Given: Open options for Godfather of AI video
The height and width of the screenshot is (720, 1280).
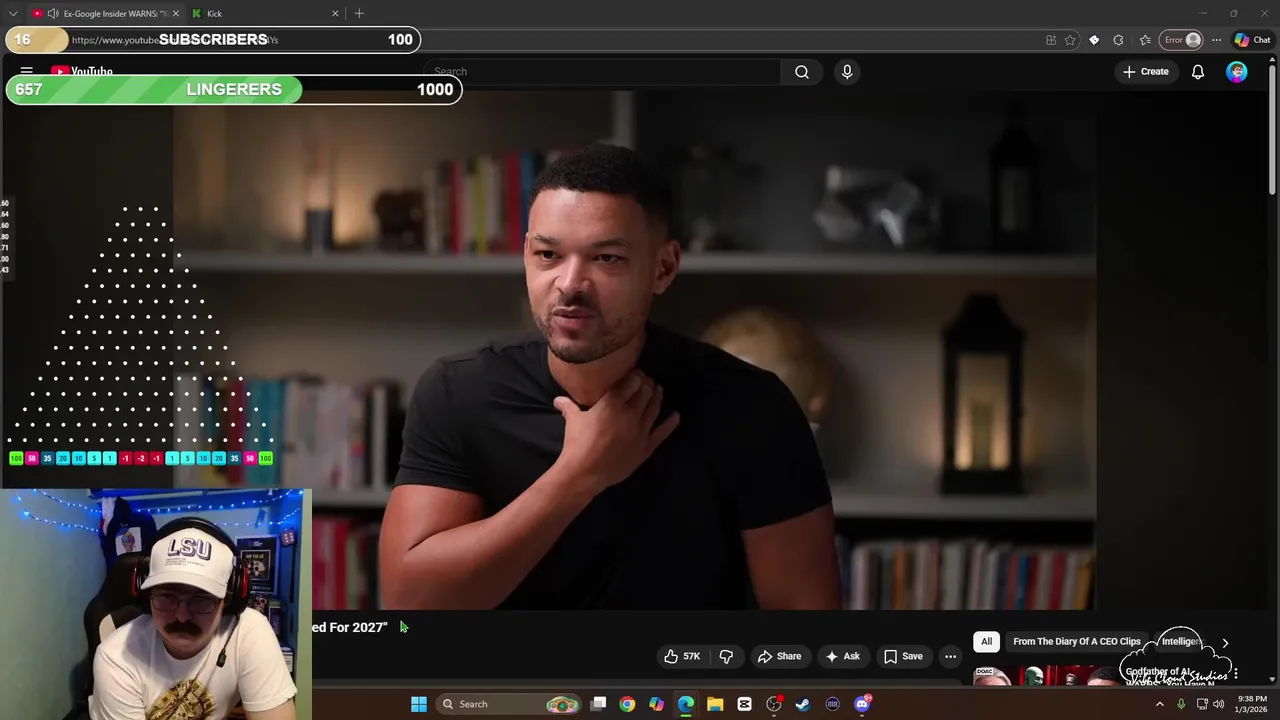Looking at the screenshot, I should click(x=1236, y=674).
